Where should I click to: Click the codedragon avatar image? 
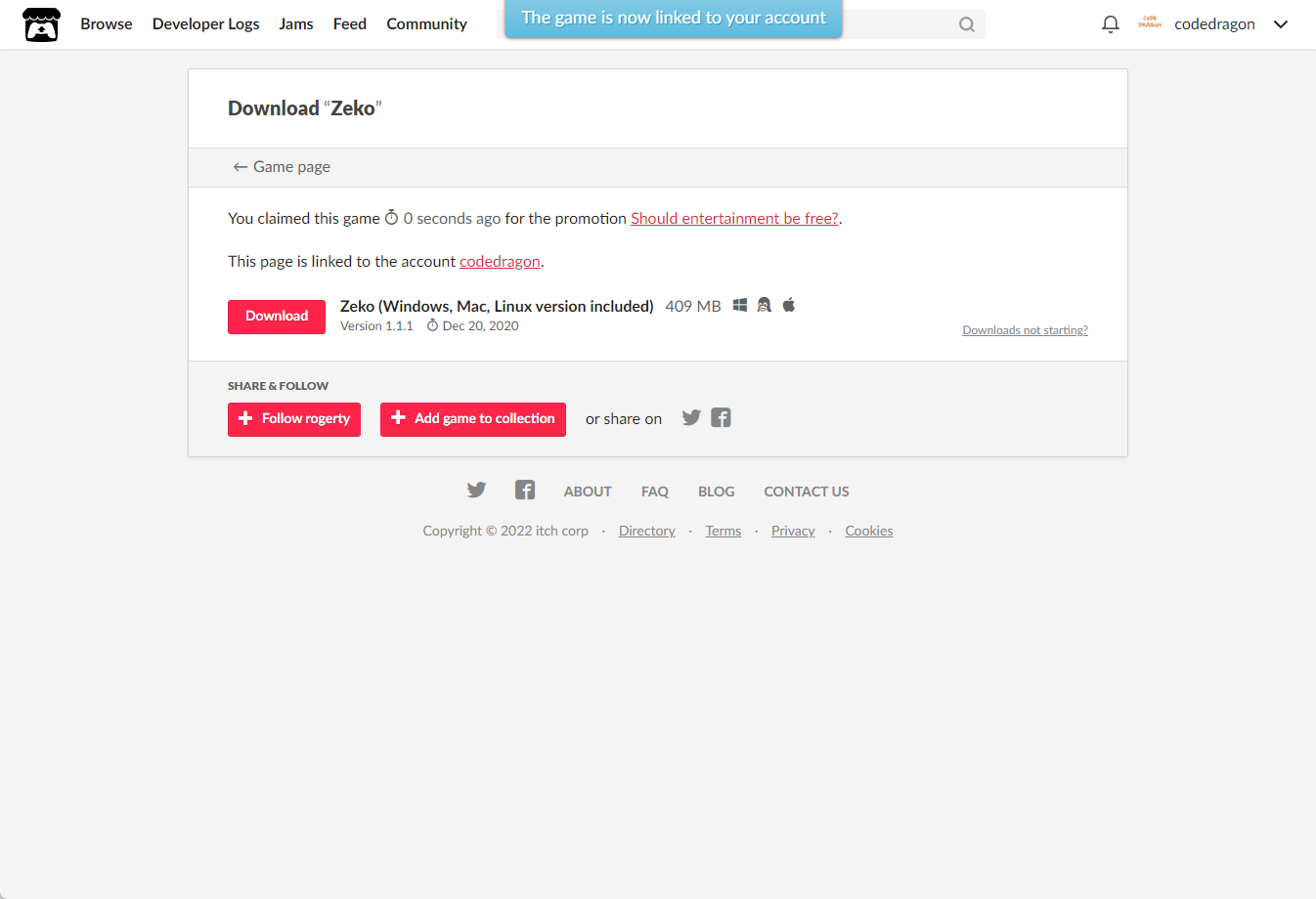[1150, 22]
